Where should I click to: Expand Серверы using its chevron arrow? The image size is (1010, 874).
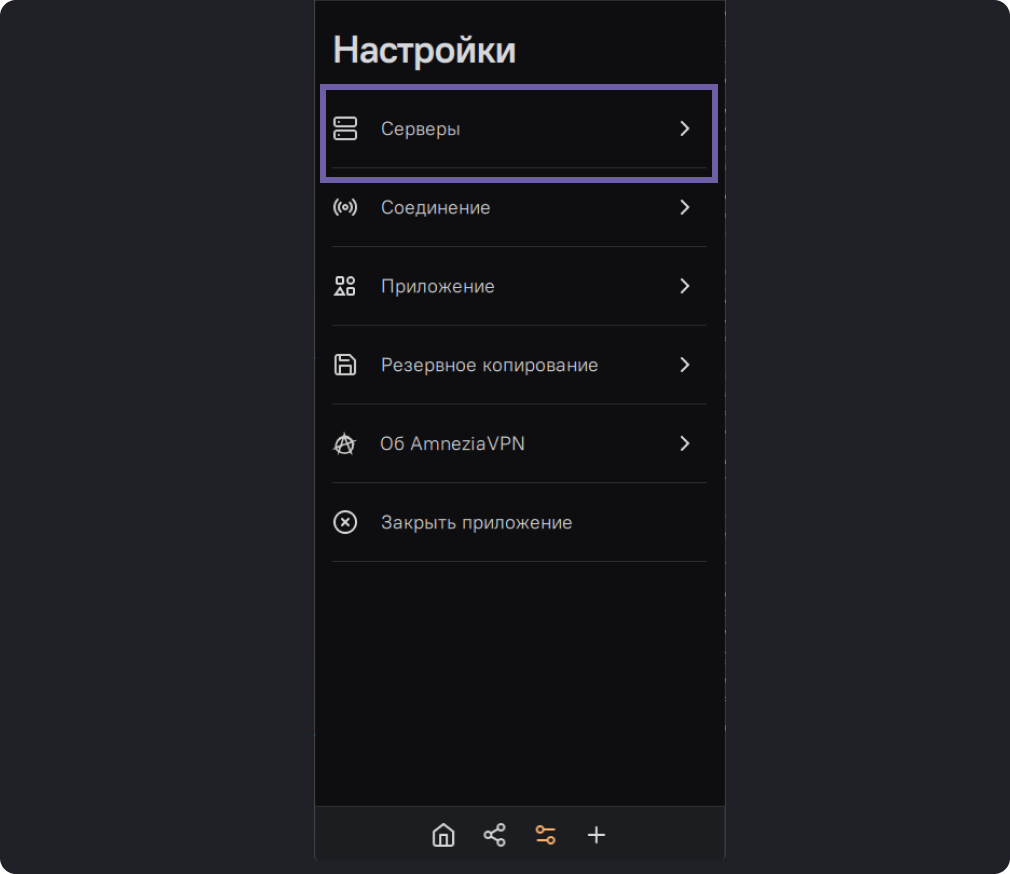coord(685,128)
